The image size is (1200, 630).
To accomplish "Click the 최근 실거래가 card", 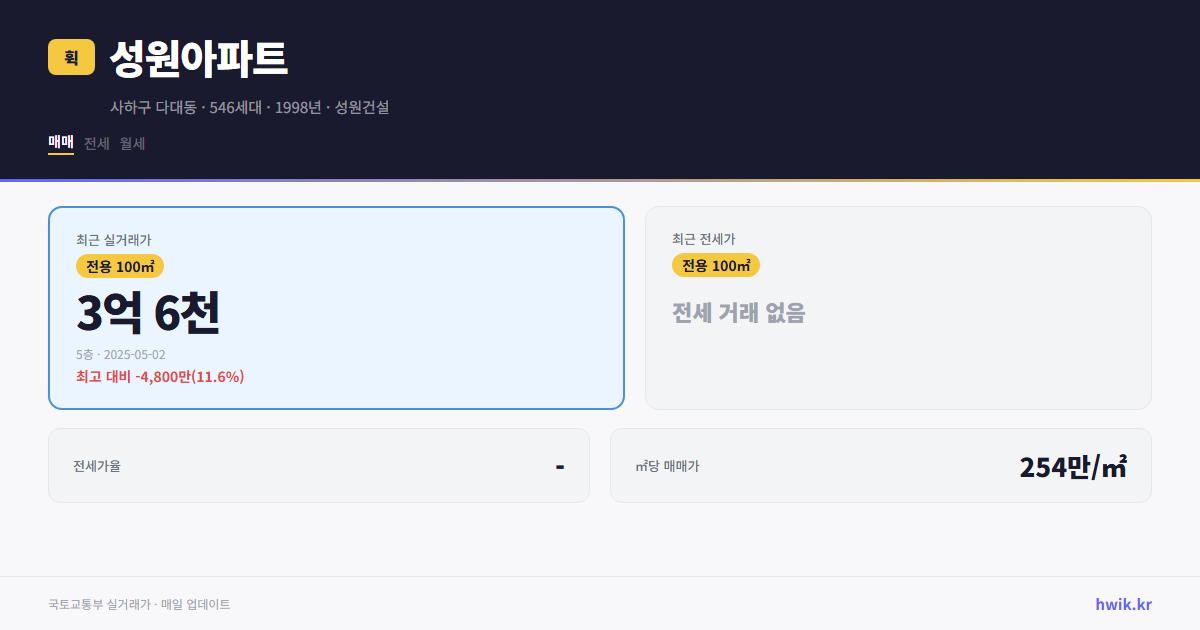I will [x=335, y=307].
